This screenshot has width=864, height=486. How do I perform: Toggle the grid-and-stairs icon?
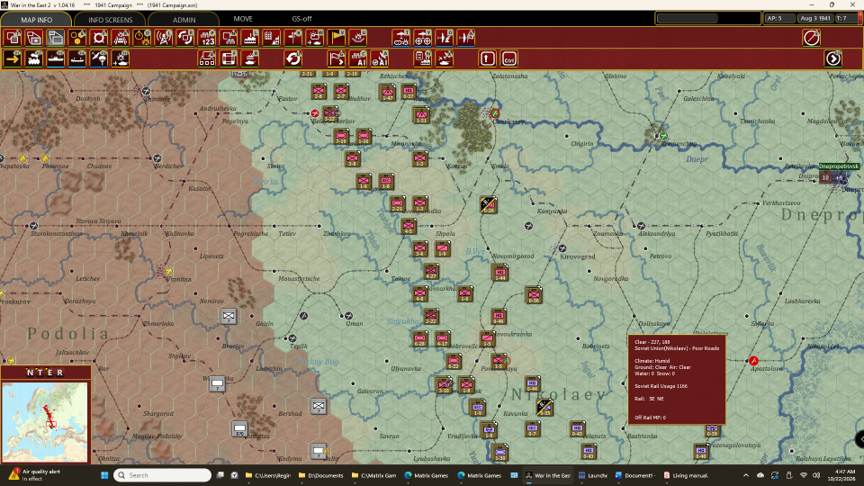tap(271, 38)
